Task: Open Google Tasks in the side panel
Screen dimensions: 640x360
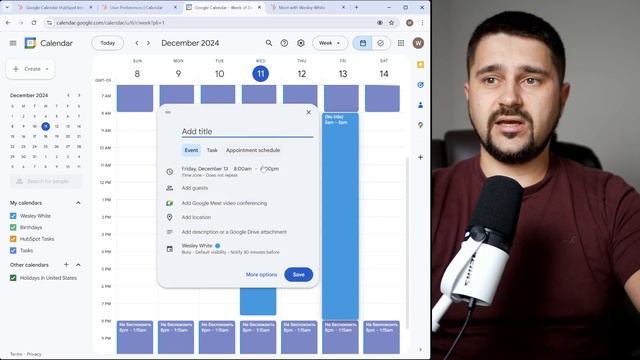Action: tap(420, 85)
